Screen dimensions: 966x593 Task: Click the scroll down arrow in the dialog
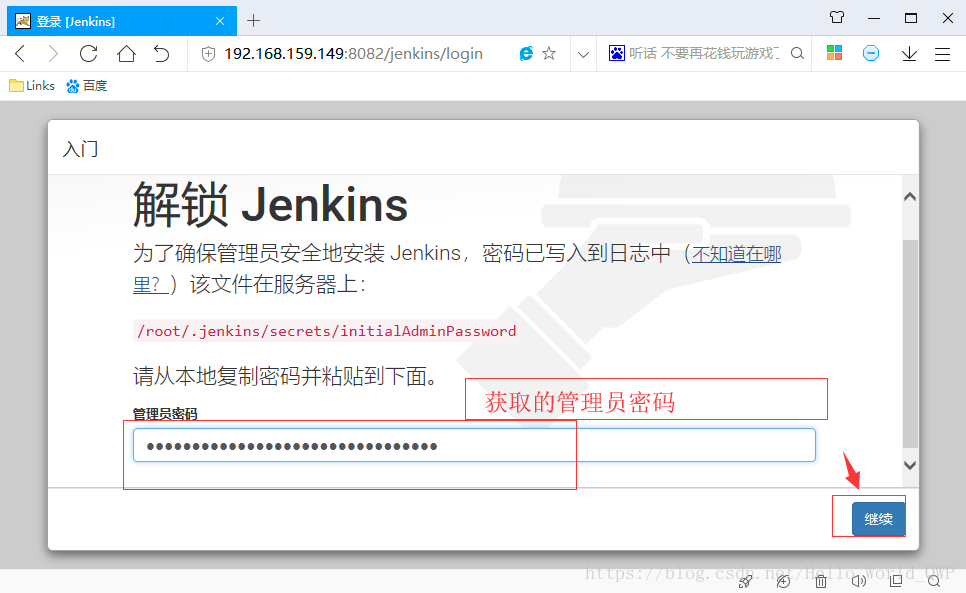(x=910, y=466)
